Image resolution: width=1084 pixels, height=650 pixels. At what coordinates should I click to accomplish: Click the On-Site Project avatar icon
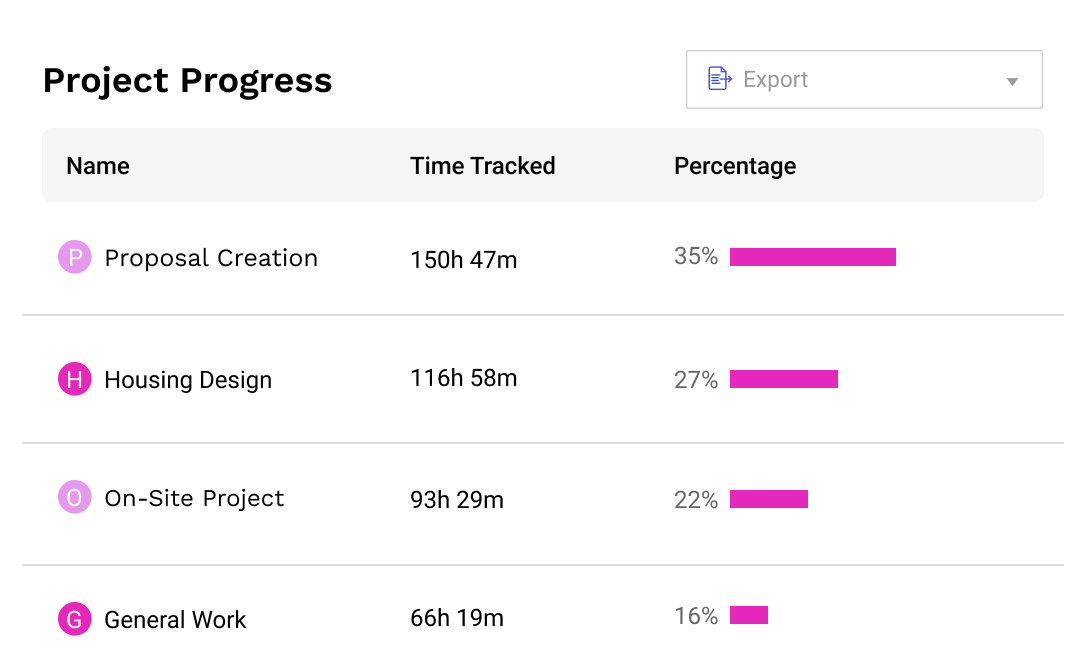point(75,497)
